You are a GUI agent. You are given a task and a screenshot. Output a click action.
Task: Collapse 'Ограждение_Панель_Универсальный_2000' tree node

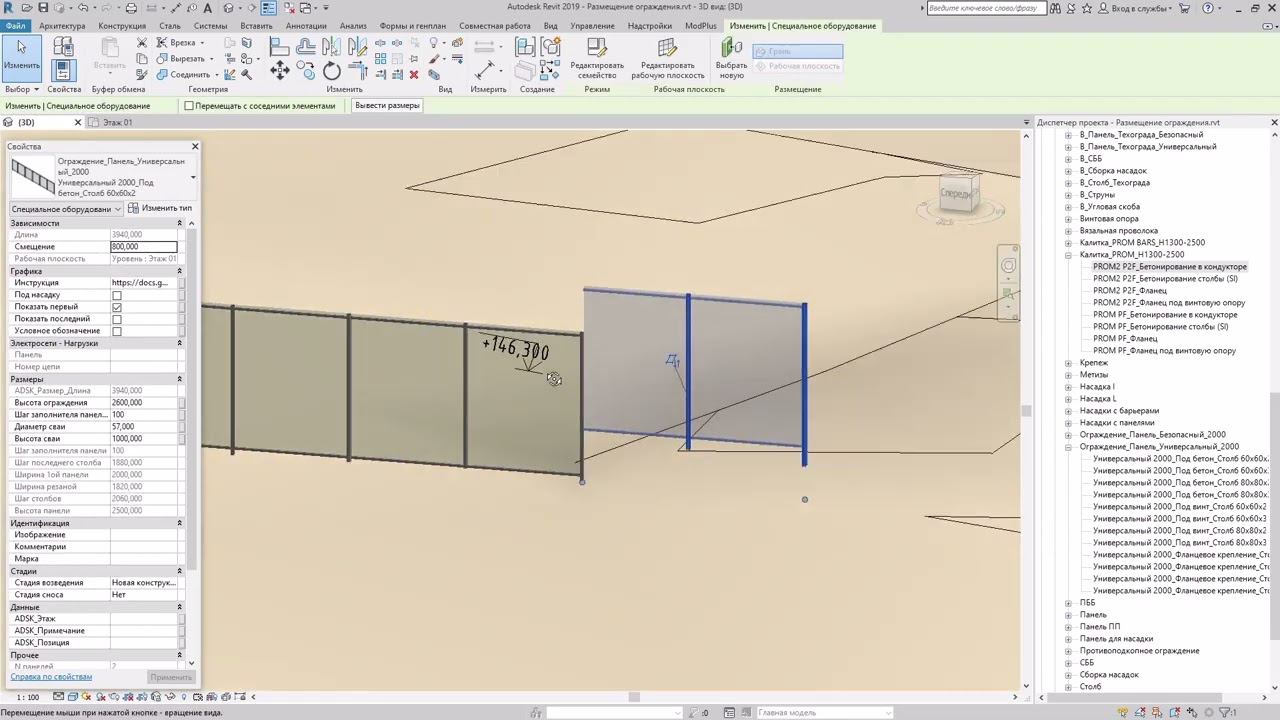coord(1068,447)
